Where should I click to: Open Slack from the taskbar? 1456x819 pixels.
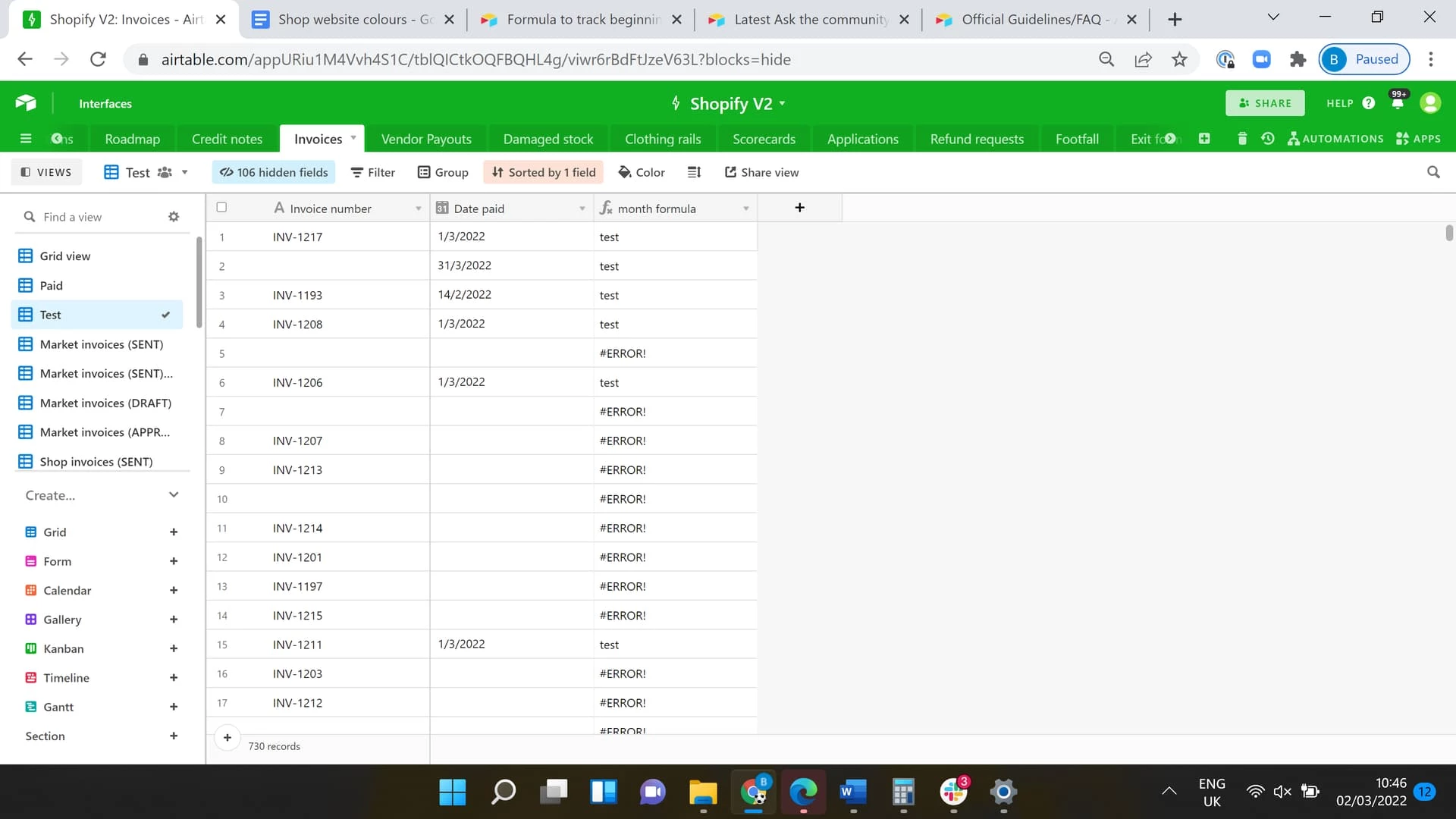pyautogui.click(x=953, y=792)
